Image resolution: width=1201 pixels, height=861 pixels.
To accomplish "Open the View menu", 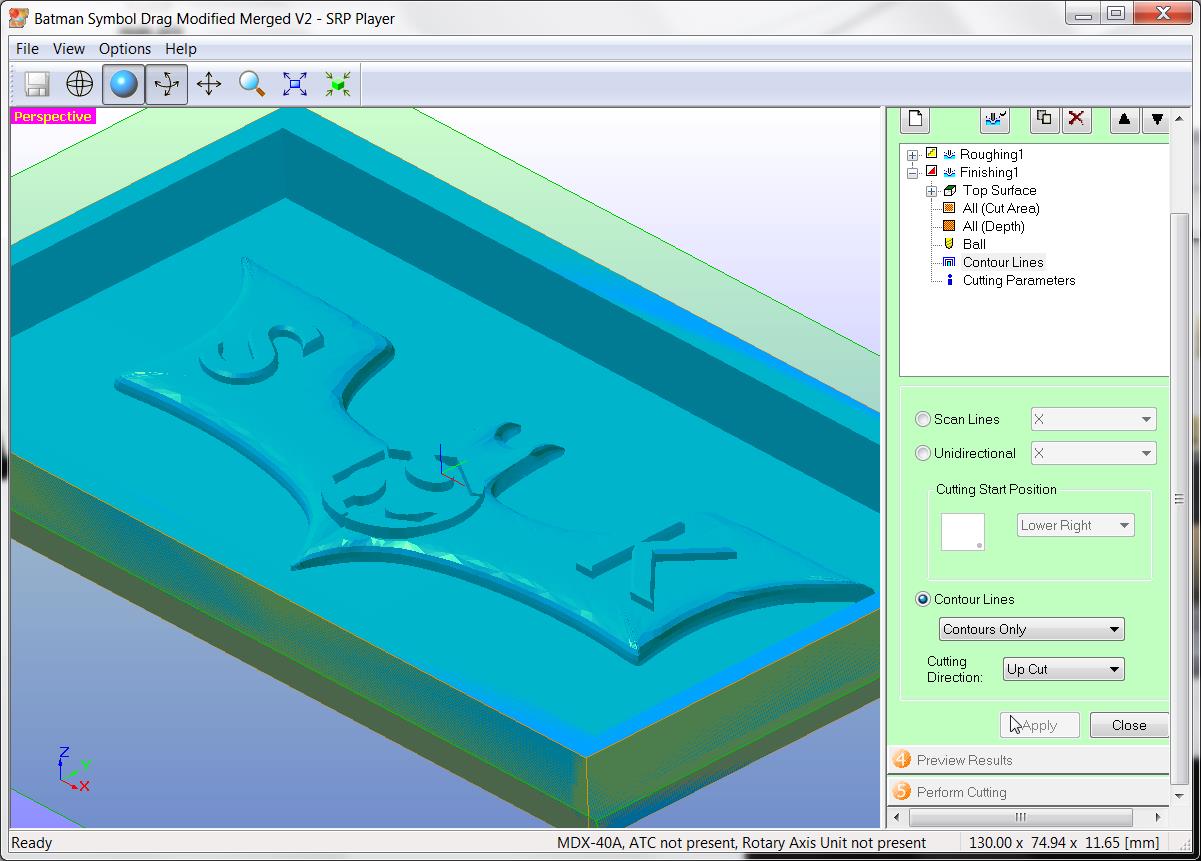I will pos(69,48).
